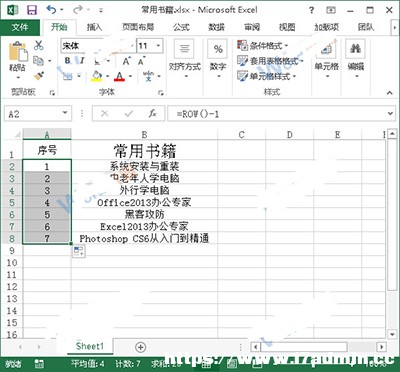The width and height of the screenshot is (400, 372).
Task: Open 条件格式 conditional formatting menu
Action: point(262,45)
